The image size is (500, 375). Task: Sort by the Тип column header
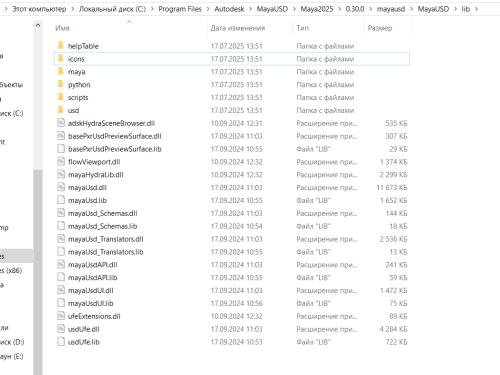tap(302, 28)
